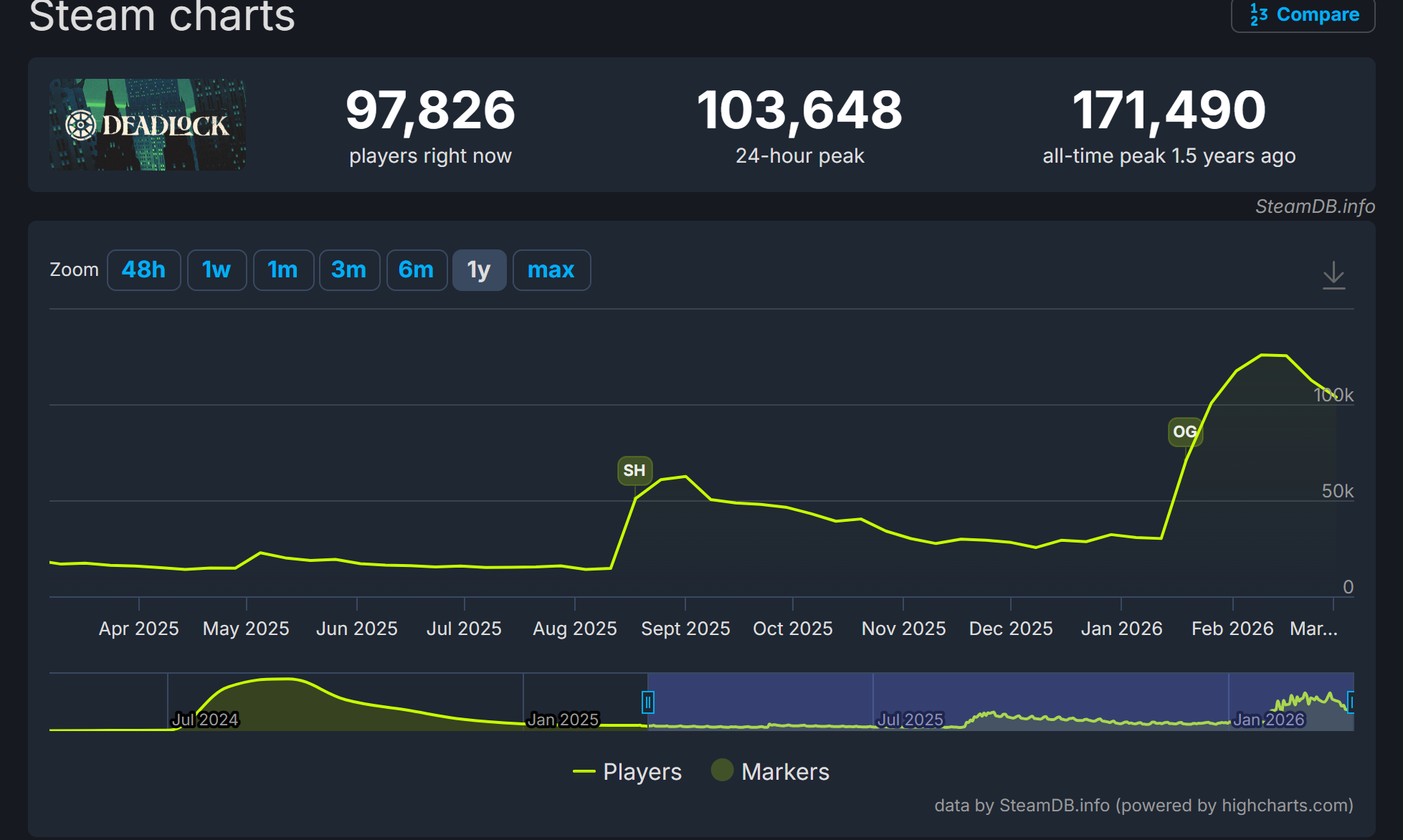Screen dimensions: 1403x840
Task: Click the green Markers legend circle
Action: (722, 770)
